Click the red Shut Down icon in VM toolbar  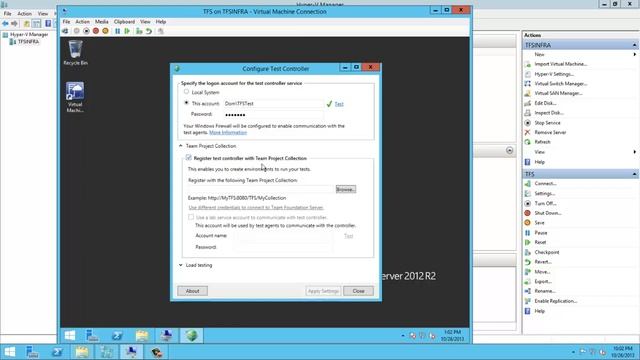coord(96,31)
